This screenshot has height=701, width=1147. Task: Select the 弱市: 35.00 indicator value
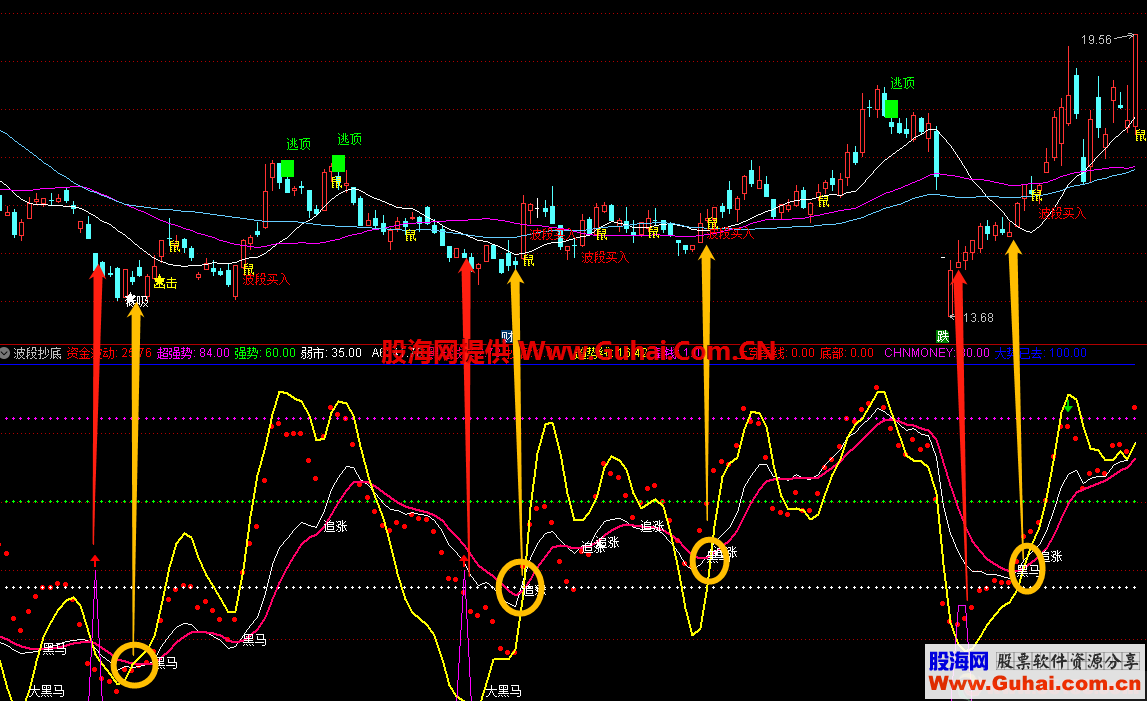tap(331, 353)
